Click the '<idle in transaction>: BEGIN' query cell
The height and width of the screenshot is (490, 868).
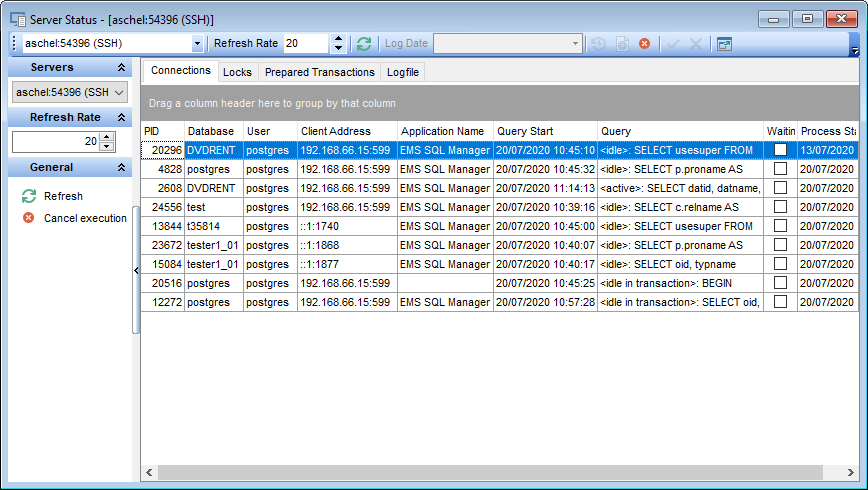coord(680,283)
